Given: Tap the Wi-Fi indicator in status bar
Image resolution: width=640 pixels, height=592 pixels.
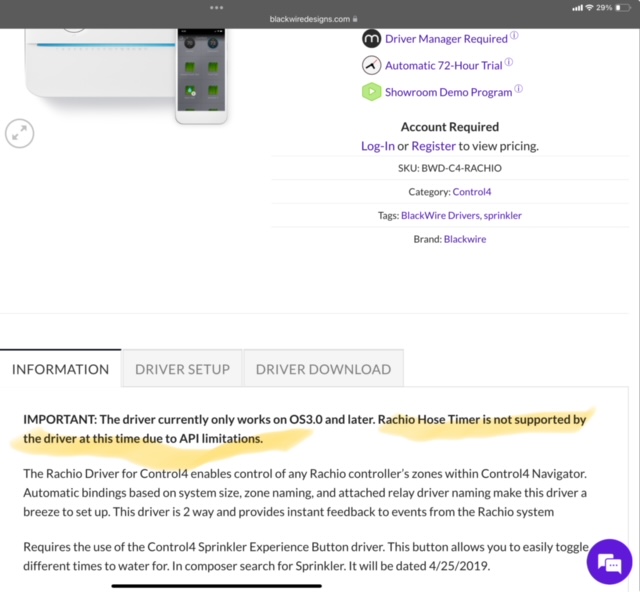Looking at the screenshot, I should tap(589, 8).
